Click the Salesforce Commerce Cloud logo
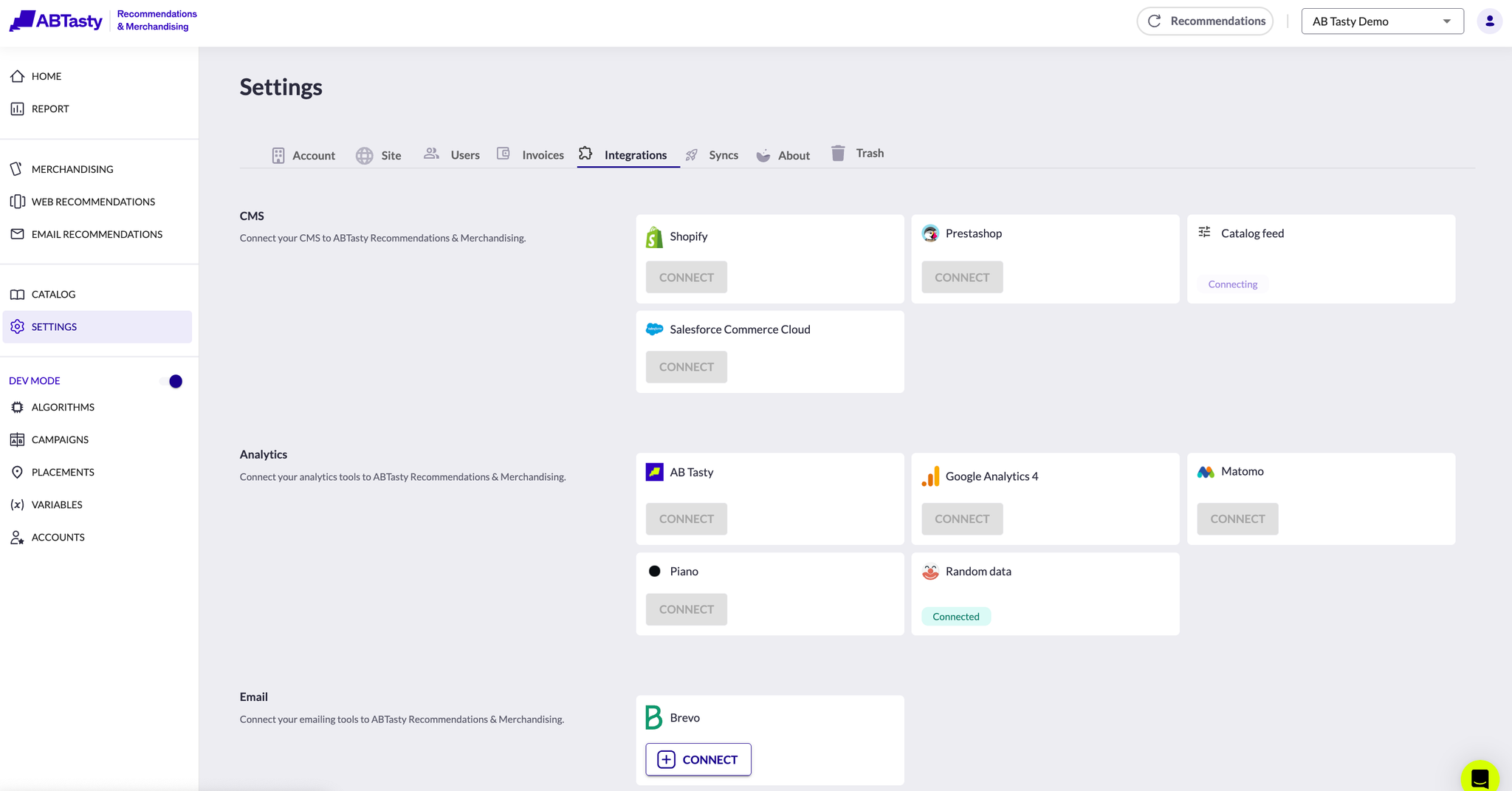1512x791 pixels. point(654,329)
